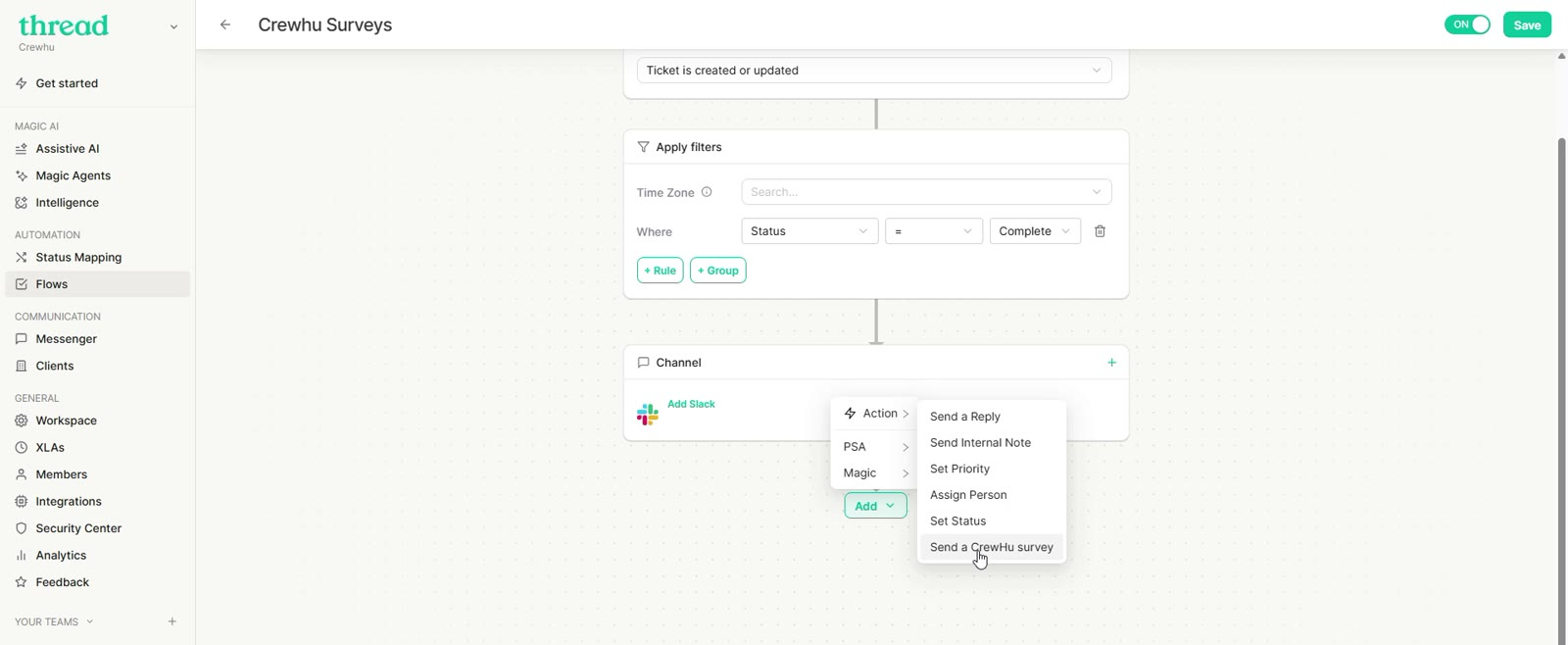Viewport: 1568px width, 645px height.
Task: Click the Time Zone info icon
Action: coord(707,192)
